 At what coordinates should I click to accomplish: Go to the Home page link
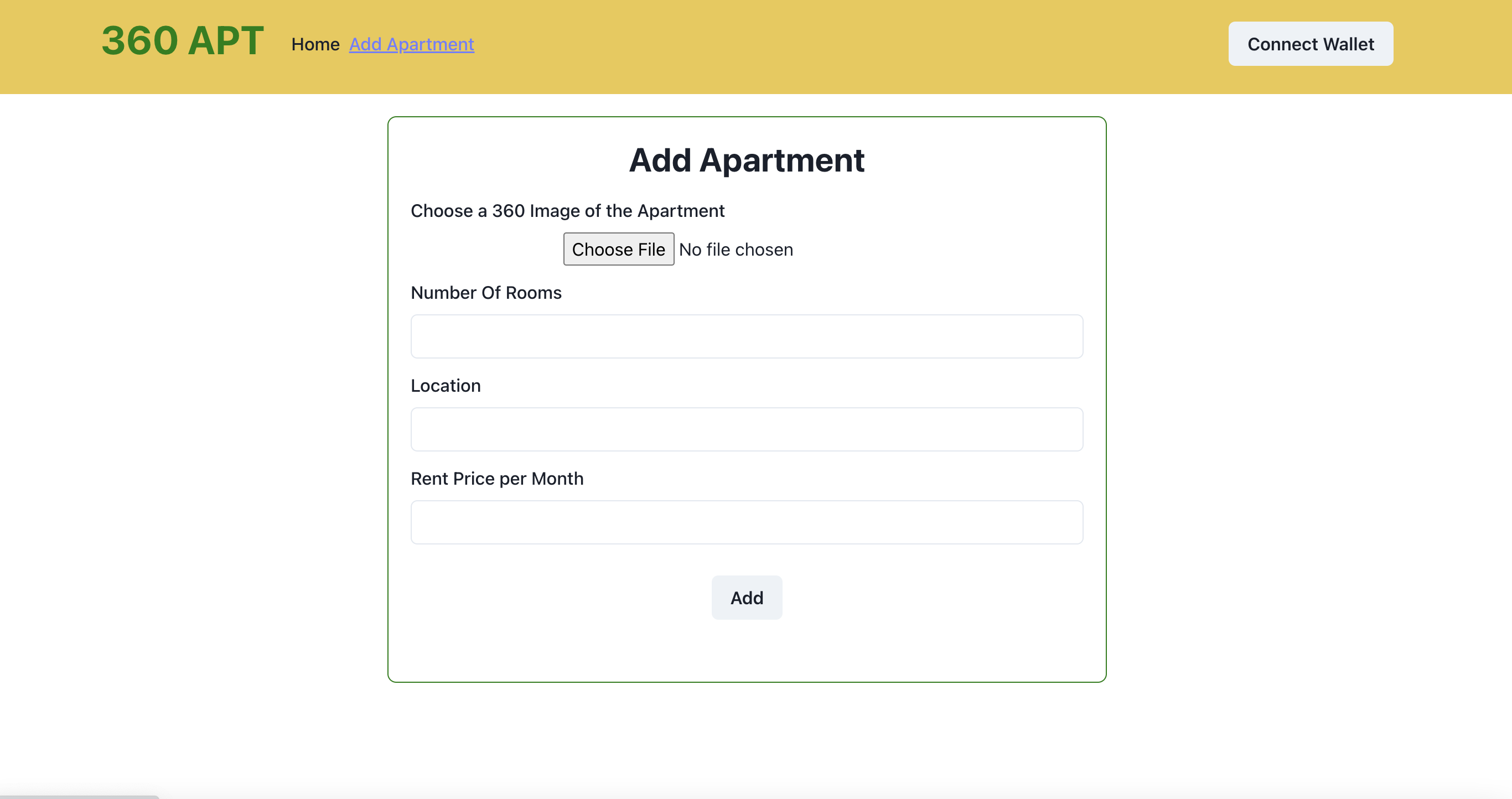(315, 45)
